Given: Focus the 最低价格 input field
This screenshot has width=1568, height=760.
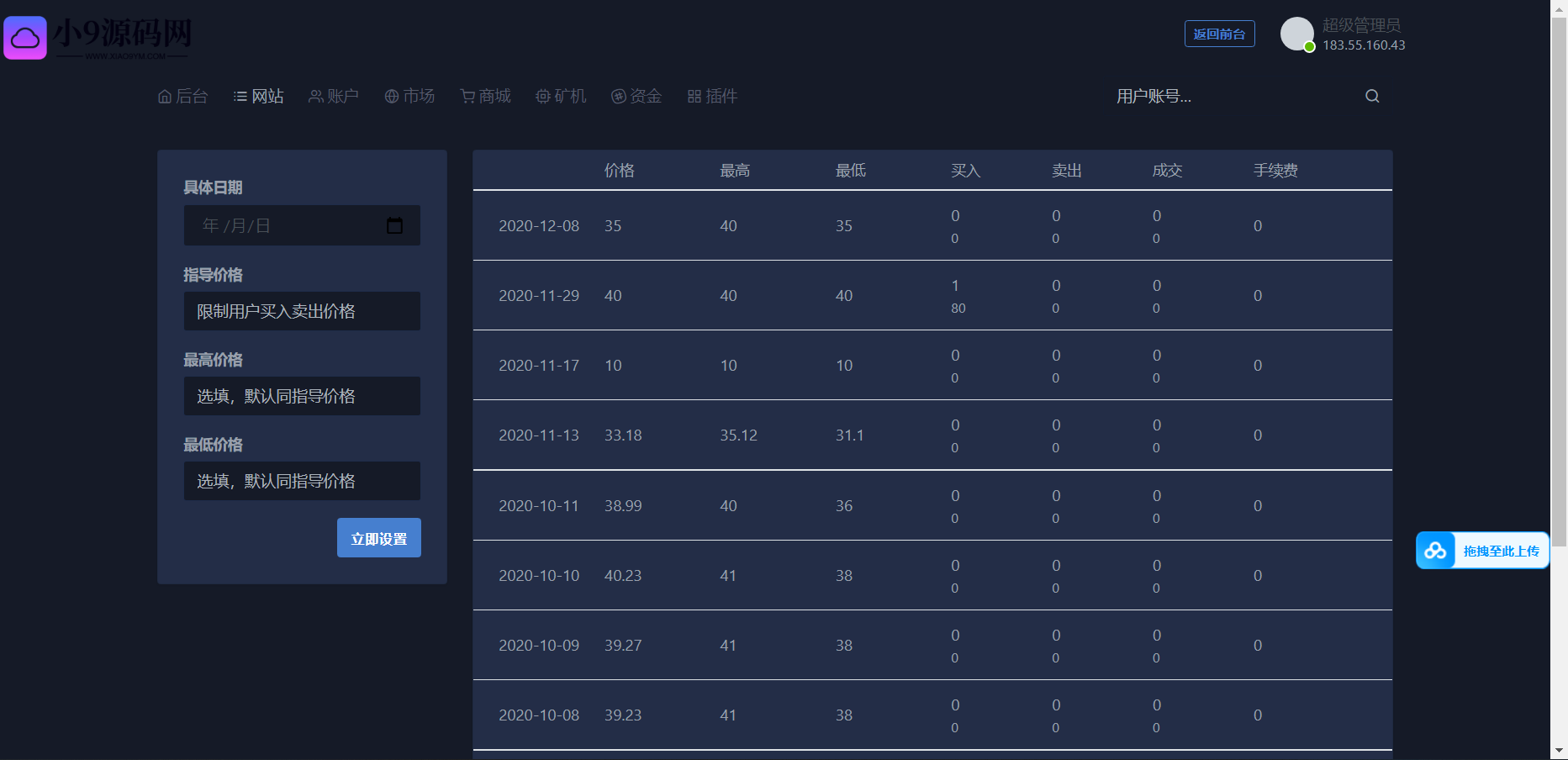Looking at the screenshot, I should tap(302, 481).
